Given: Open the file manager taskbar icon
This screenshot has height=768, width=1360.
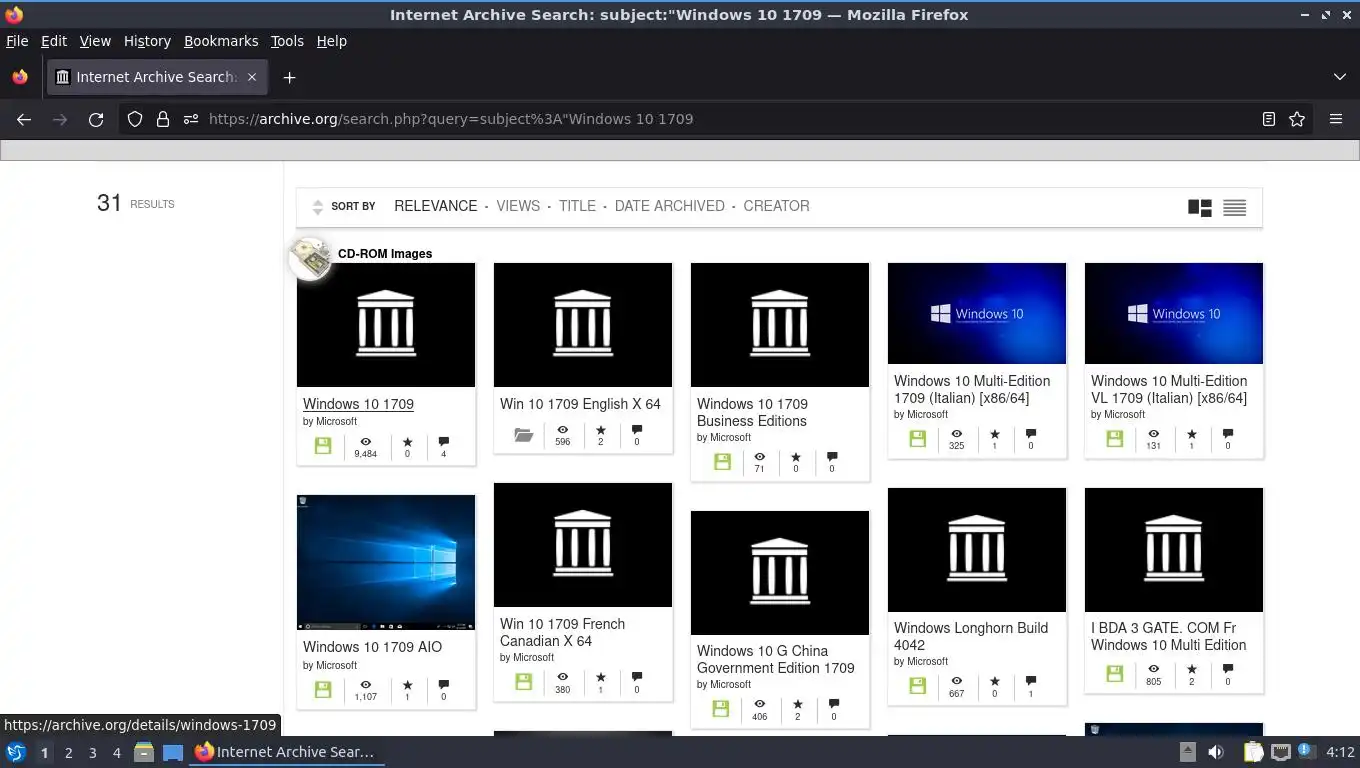Looking at the screenshot, I should point(144,752).
